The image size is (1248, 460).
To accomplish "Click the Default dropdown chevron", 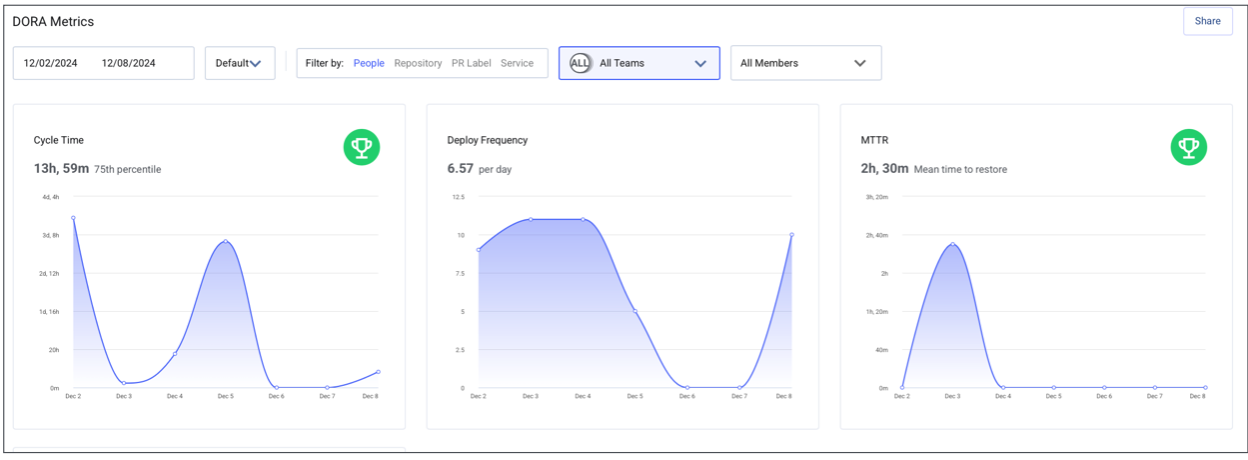I will (x=256, y=64).
